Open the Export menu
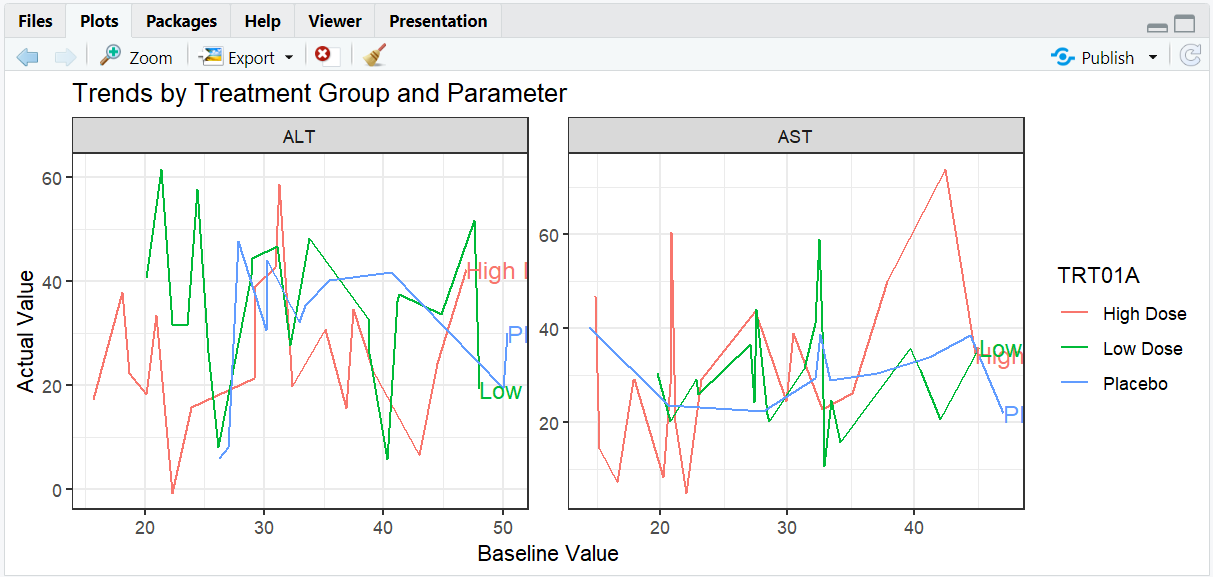The width and height of the screenshot is (1213, 577). [247, 57]
